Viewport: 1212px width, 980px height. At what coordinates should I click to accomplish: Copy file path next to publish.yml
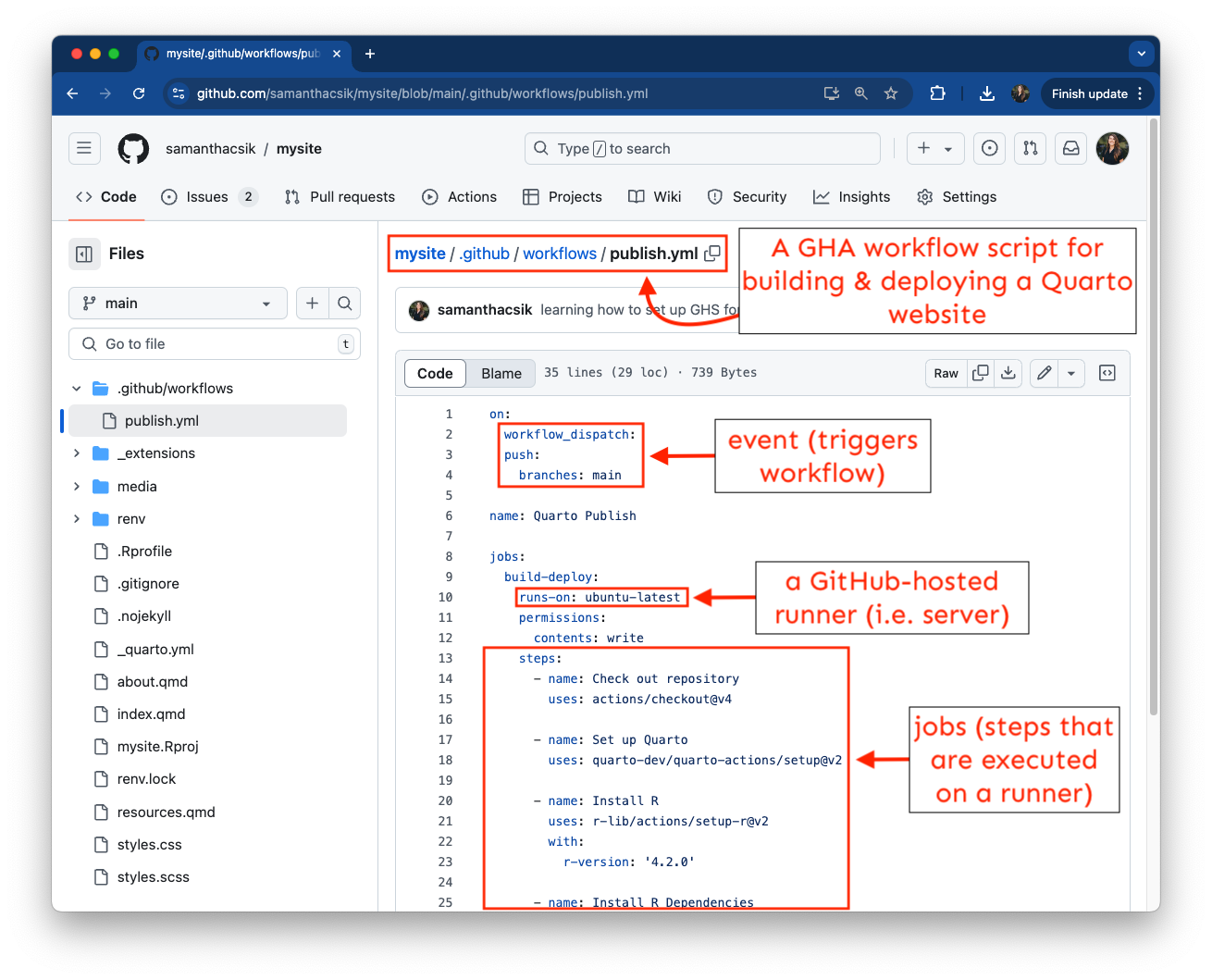pyautogui.click(x=712, y=254)
